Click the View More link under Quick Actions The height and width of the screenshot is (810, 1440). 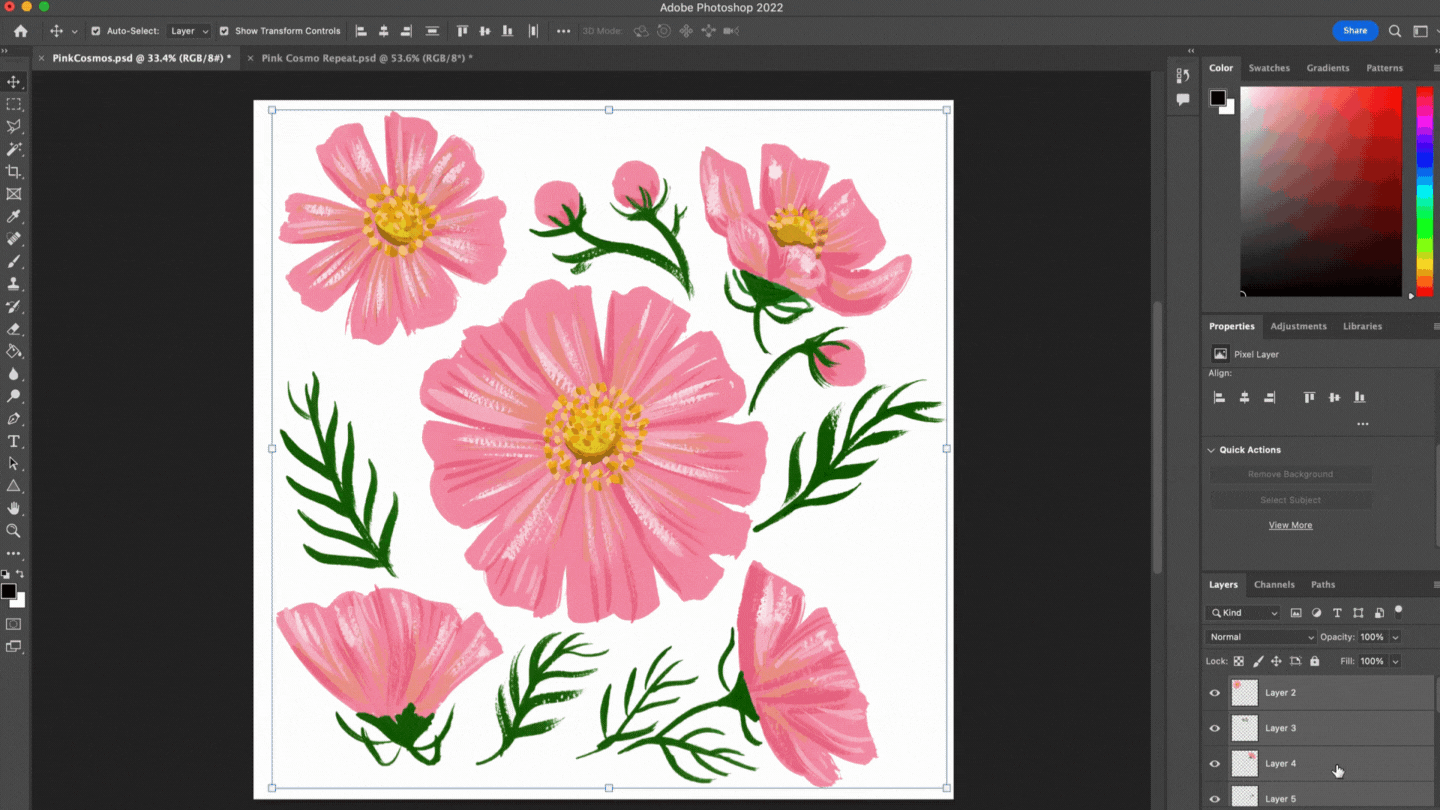pos(1290,524)
